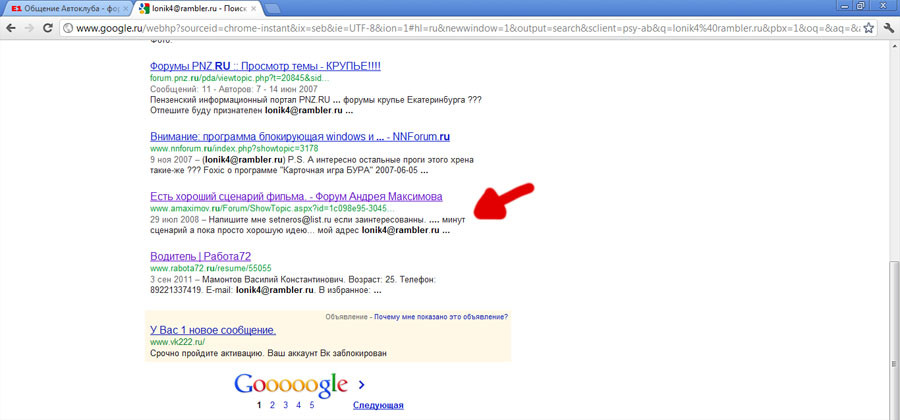Go to results page 4

click(x=298, y=405)
